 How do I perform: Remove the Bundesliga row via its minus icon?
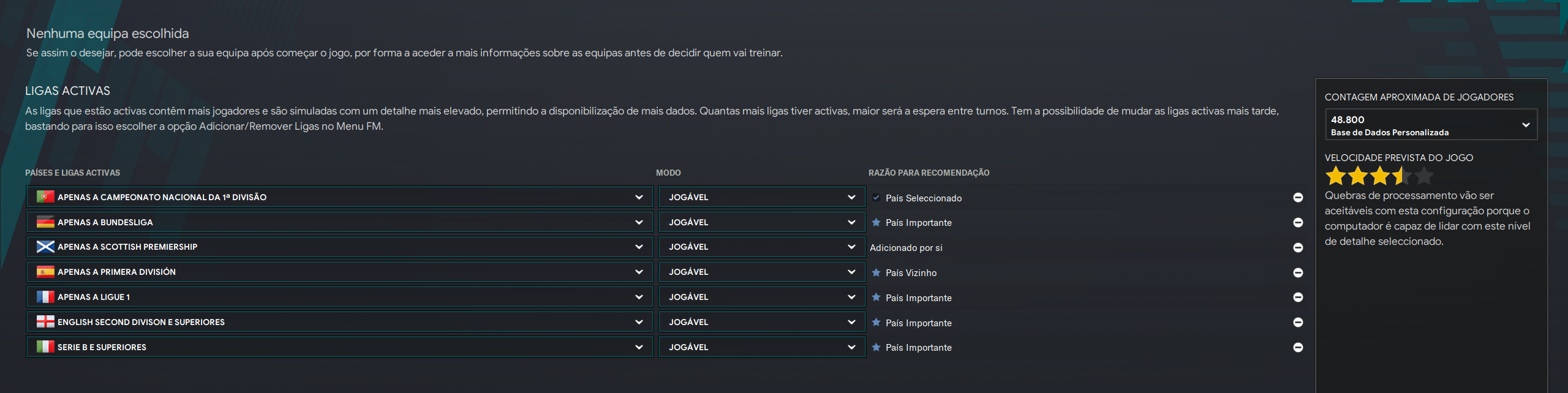pos(1298,222)
